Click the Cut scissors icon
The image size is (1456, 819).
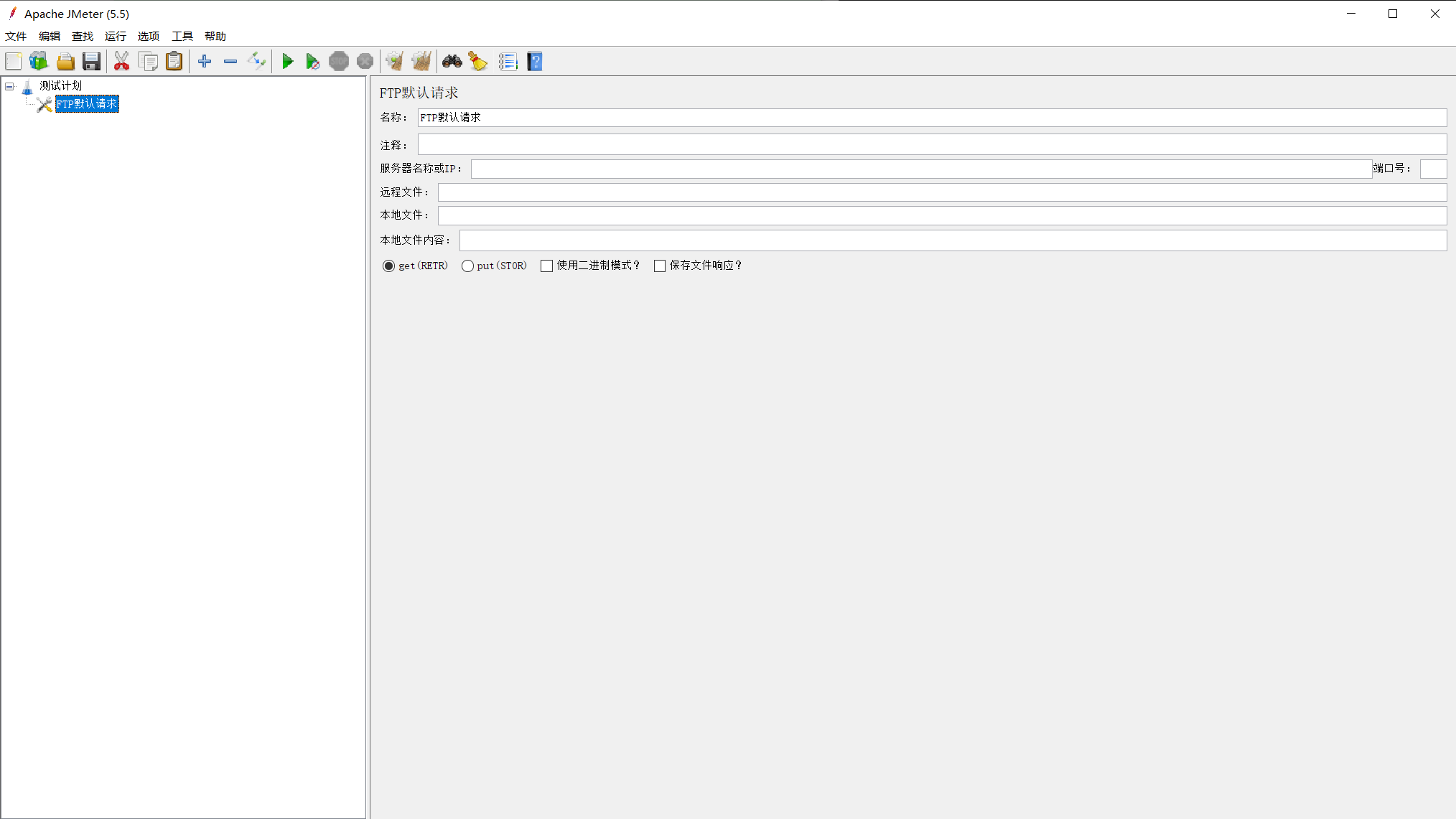click(121, 62)
